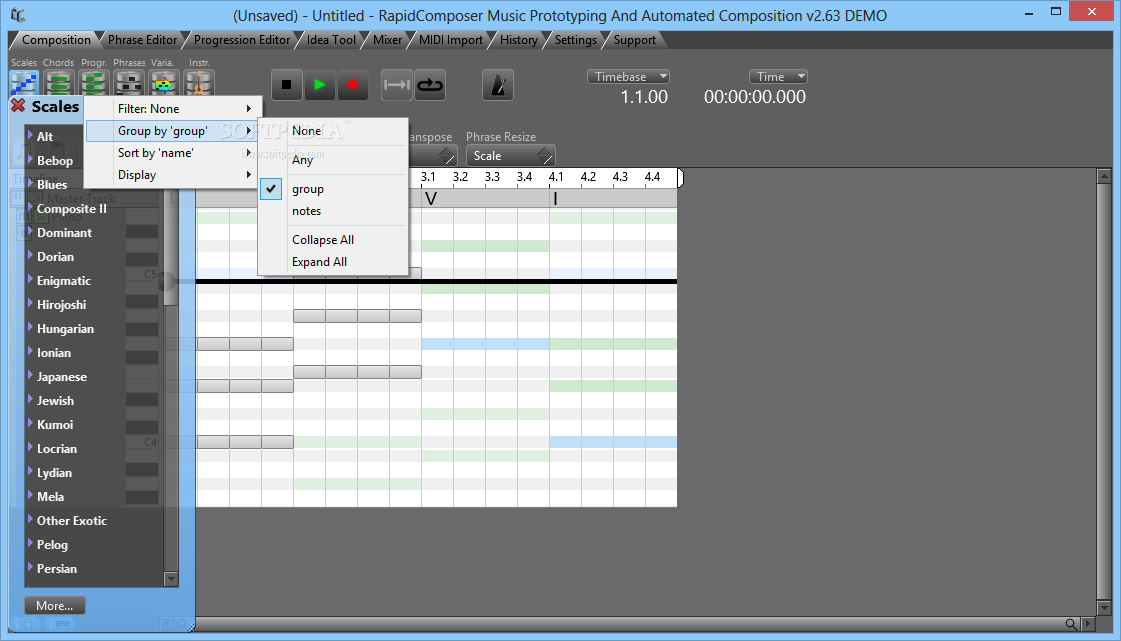Expand the Hirojoshi scale group
Screen dimensions: 1121x641
[30, 303]
